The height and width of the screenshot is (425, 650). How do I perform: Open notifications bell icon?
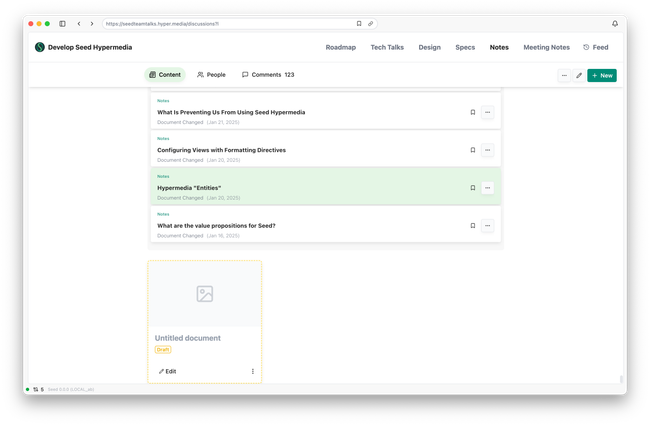615,23
